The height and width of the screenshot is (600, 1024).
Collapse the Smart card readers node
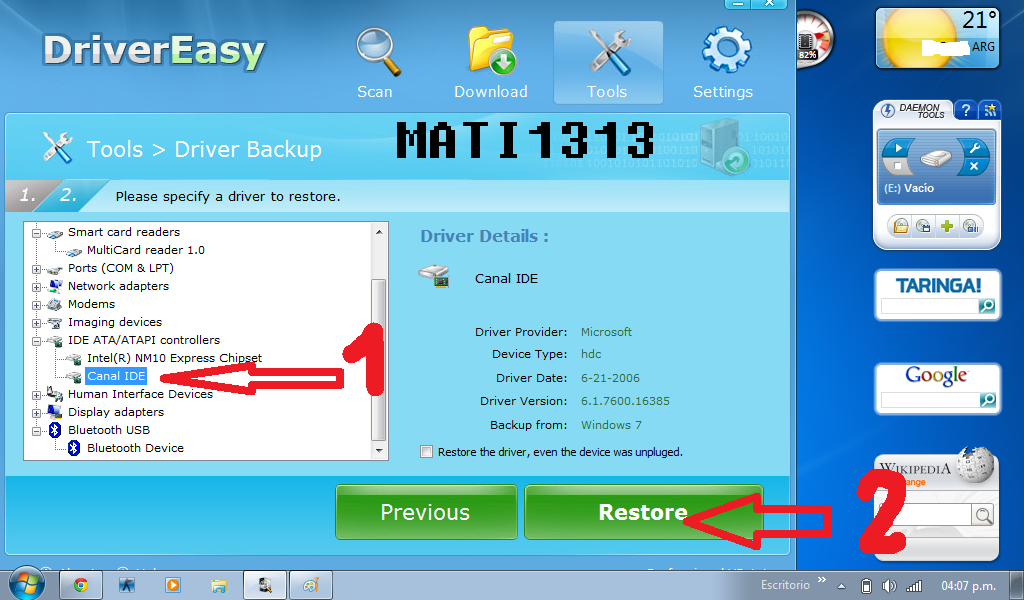pyautogui.click(x=37, y=233)
